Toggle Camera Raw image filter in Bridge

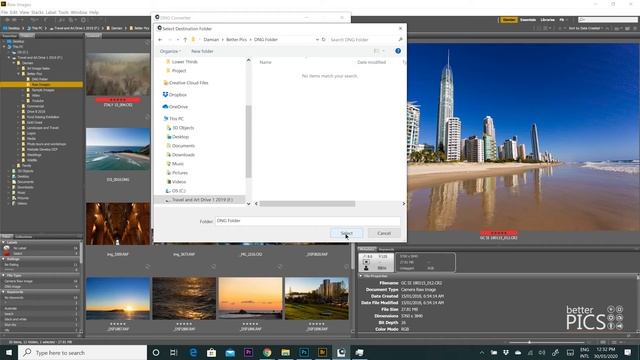(40, 281)
